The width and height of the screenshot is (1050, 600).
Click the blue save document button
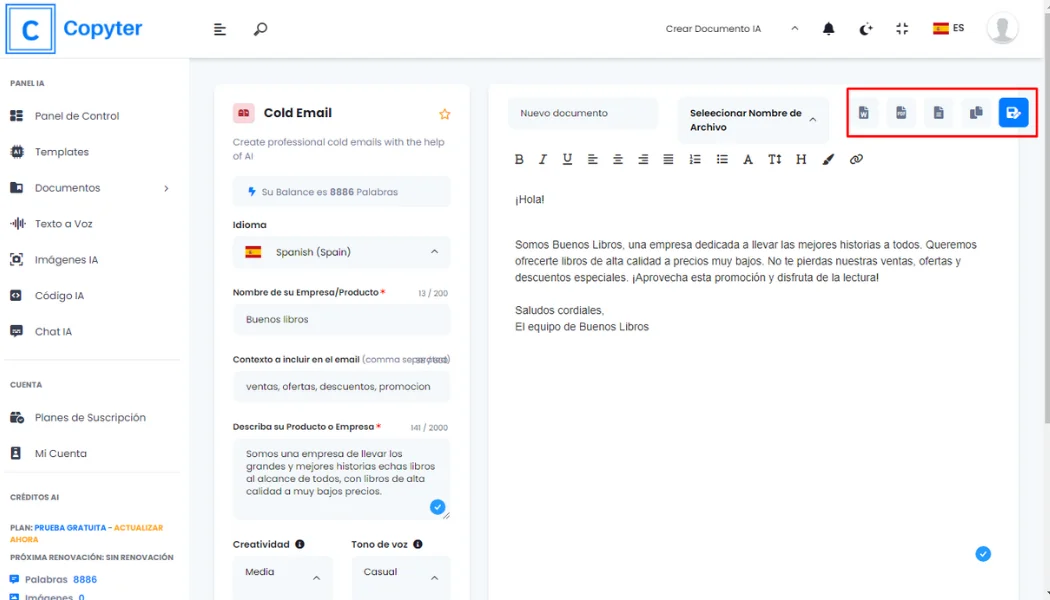1013,113
